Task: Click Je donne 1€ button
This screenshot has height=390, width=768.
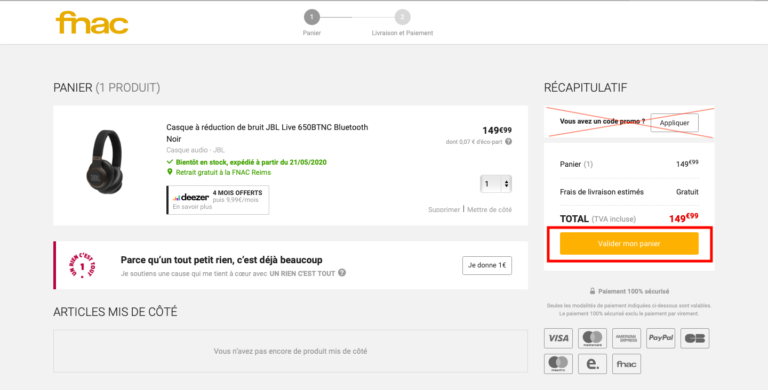Action: [x=487, y=265]
